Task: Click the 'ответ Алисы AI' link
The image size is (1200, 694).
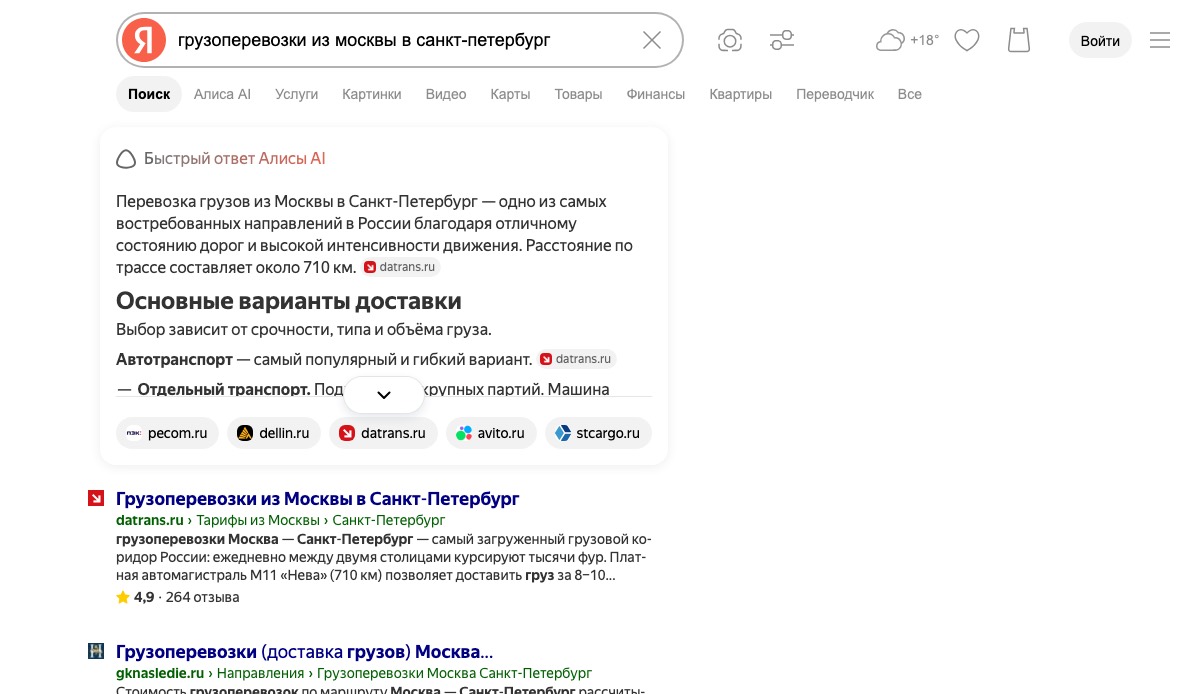Action: (270, 158)
